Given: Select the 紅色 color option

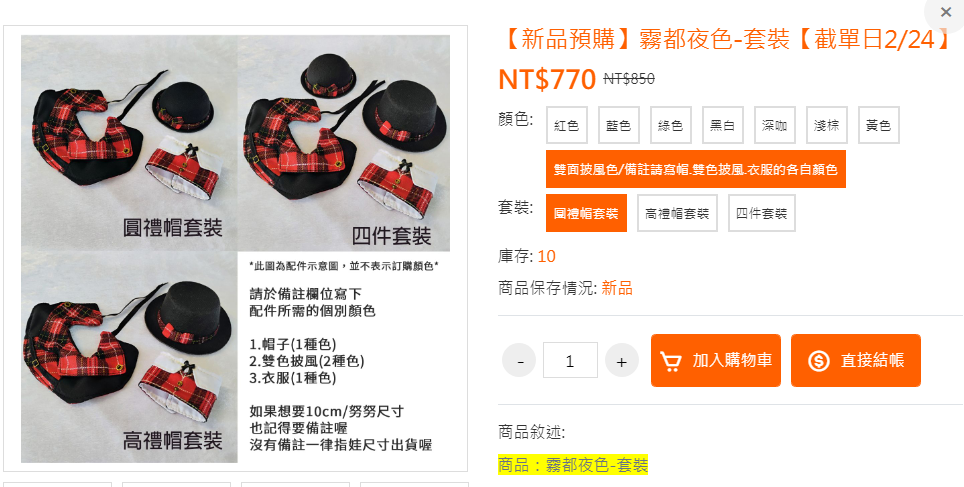Looking at the screenshot, I should (x=567, y=125).
